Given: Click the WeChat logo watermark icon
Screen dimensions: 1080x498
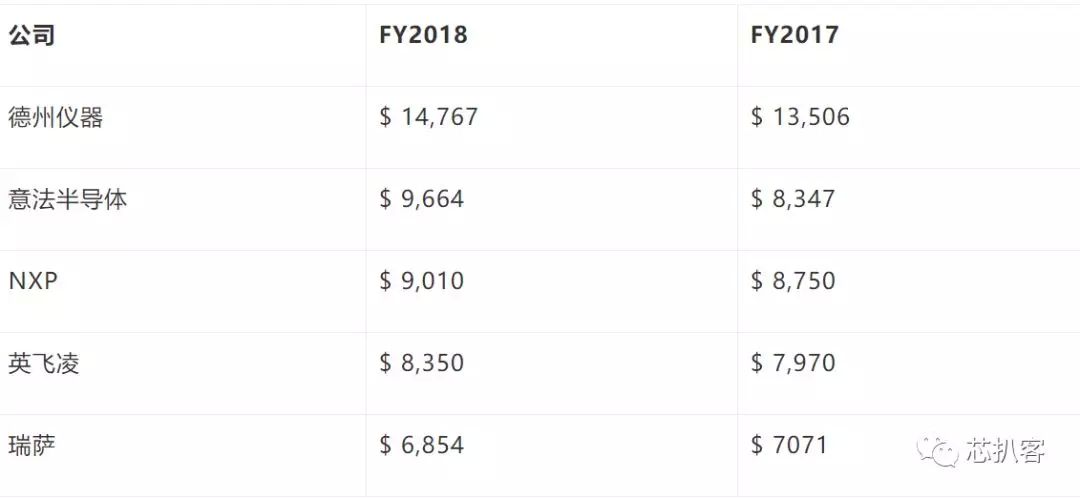Looking at the screenshot, I should click(937, 452).
